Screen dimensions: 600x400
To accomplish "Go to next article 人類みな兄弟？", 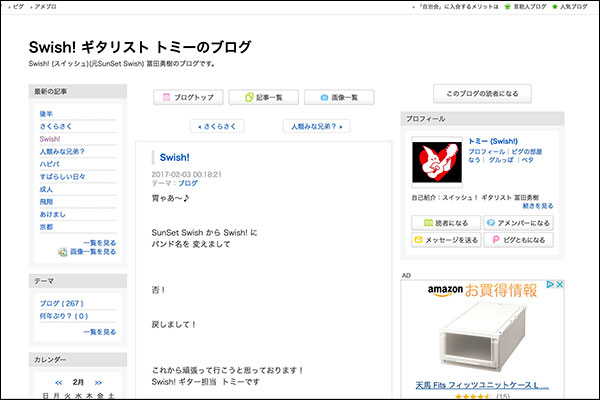I will (316, 127).
